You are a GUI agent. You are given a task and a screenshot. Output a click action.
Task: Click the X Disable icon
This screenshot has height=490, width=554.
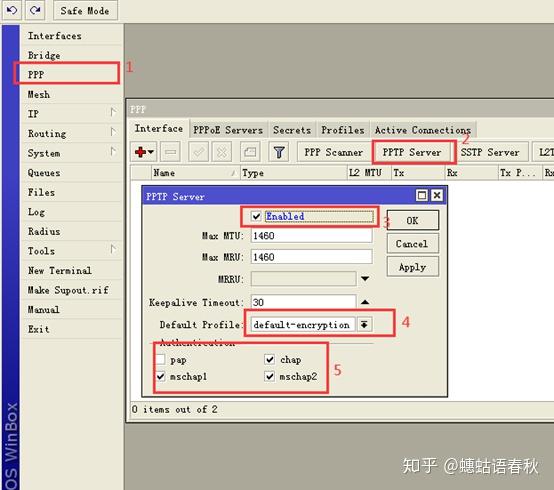pyautogui.click(x=222, y=152)
